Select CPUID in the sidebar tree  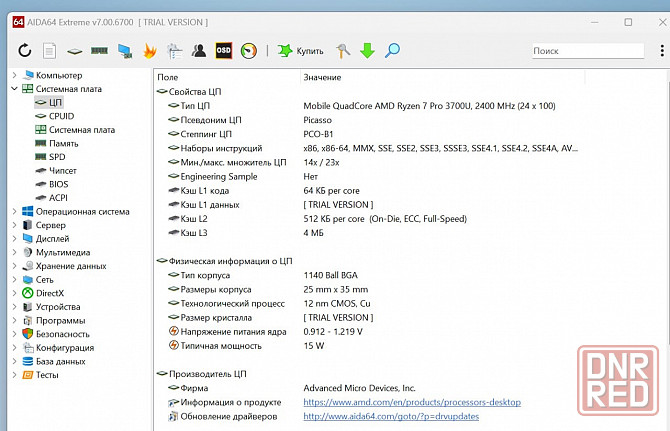(61, 116)
